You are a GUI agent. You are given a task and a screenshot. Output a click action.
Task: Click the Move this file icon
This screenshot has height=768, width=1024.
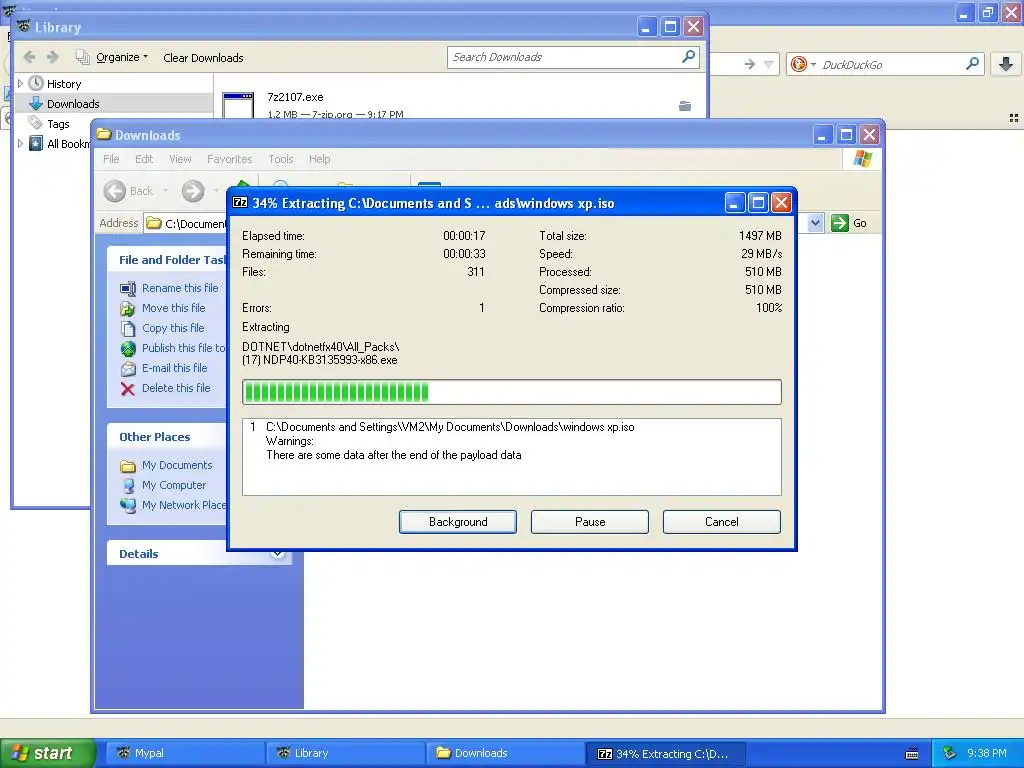[x=128, y=308]
